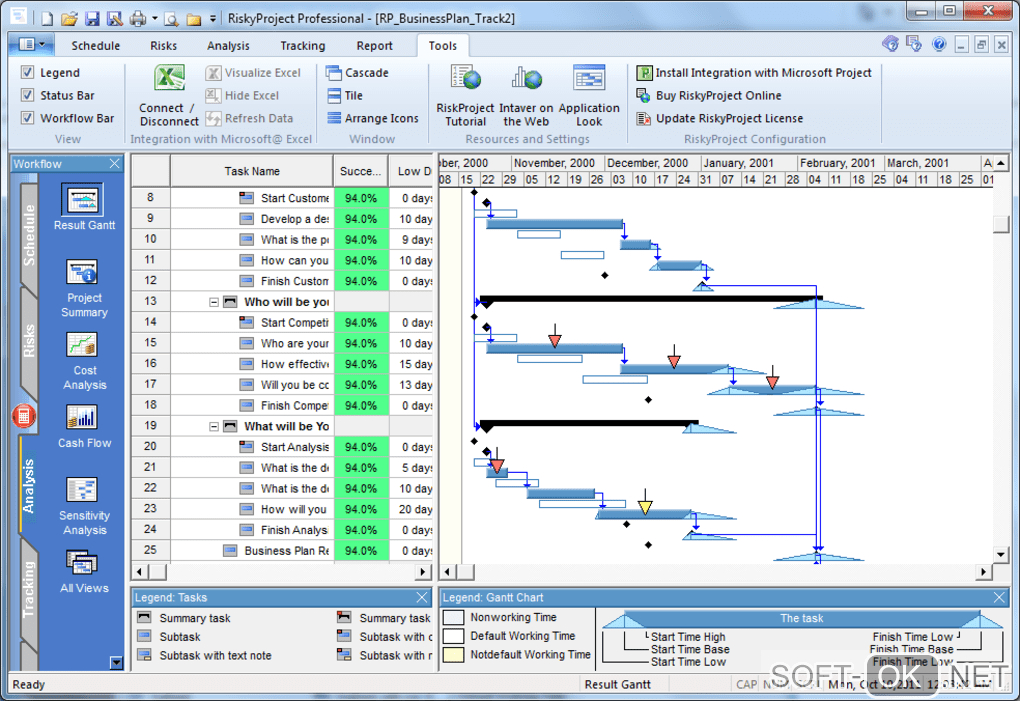The image size is (1020, 701).
Task: Click Update RiskyProject License
Action: 729,118
